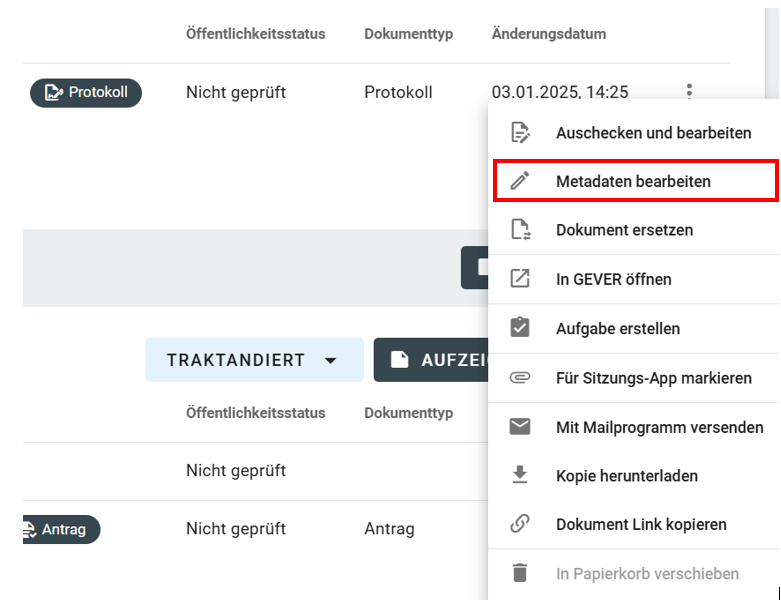Click the replace document icon
This screenshot has width=781, height=600.
[520, 230]
